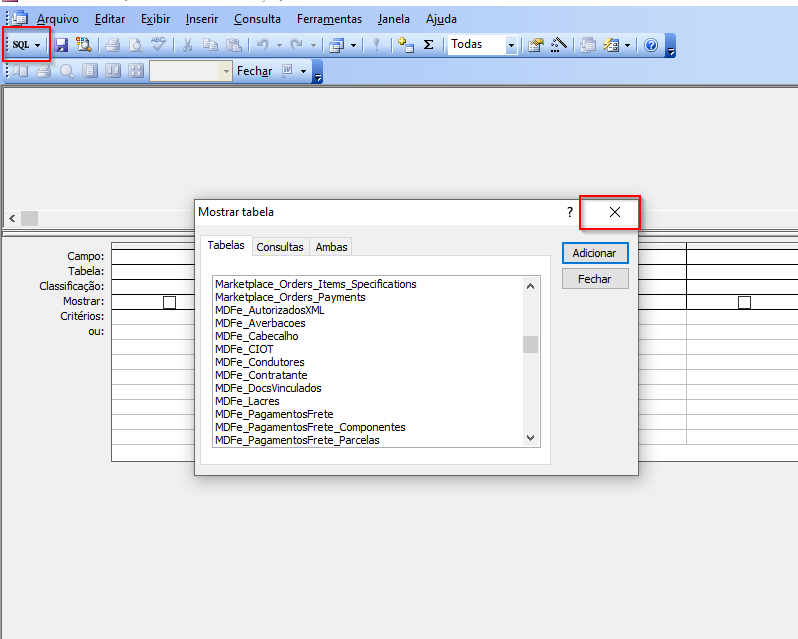Click the table list scrollbar thumb
The width and height of the screenshot is (798, 639).
pyautogui.click(x=530, y=345)
